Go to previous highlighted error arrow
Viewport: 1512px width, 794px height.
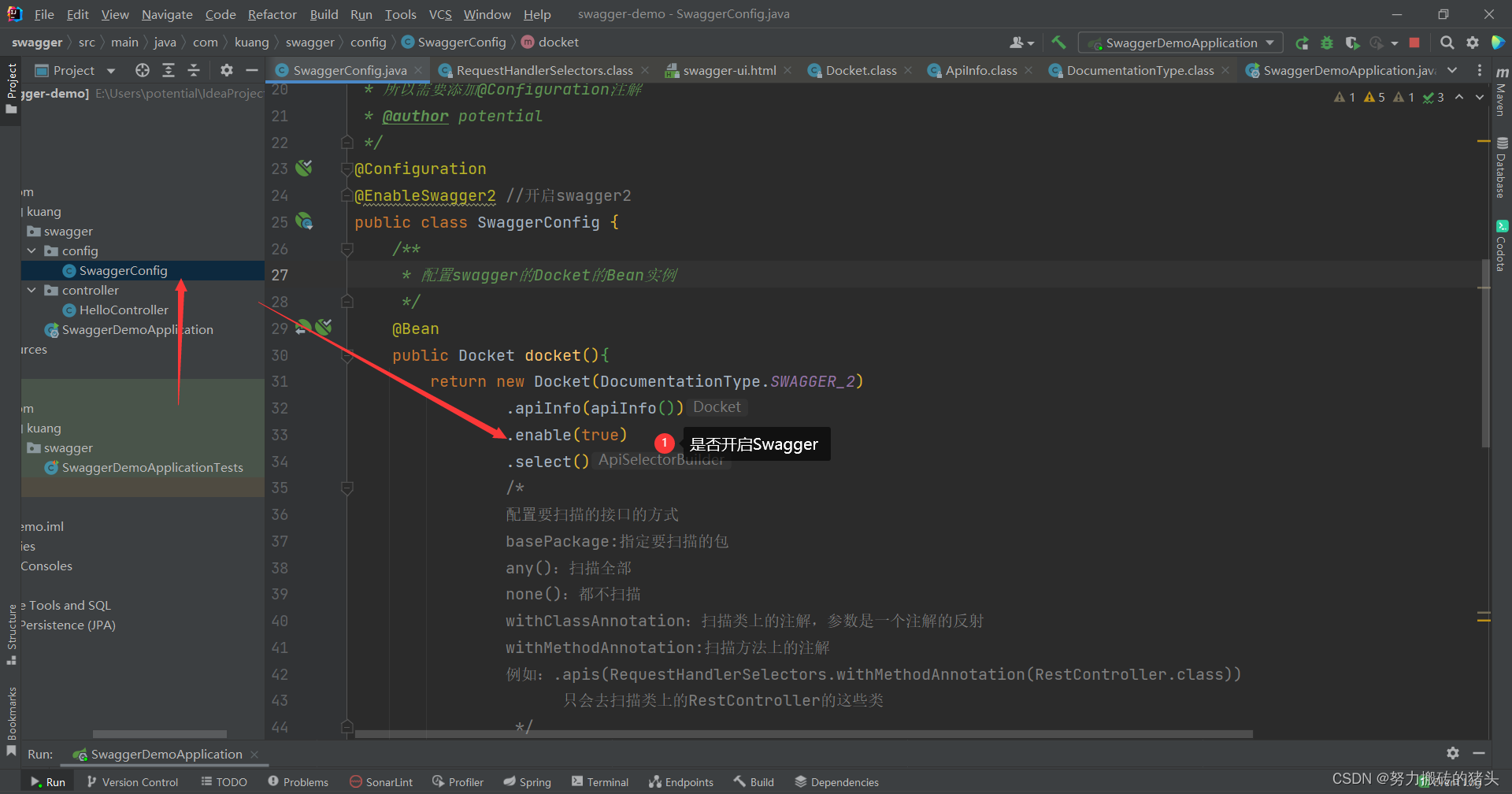(x=1459, y=97)
